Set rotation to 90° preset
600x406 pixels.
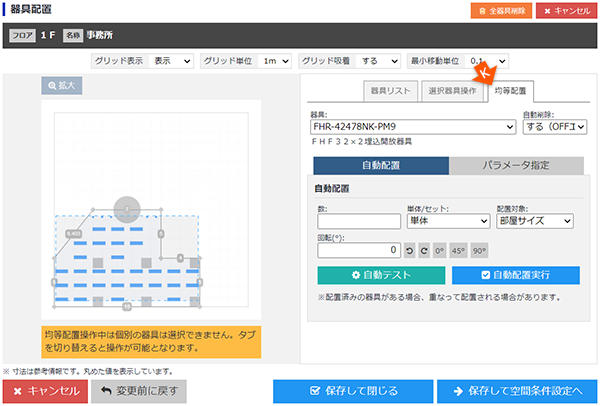pyautogui.click(x=480, y=250)
